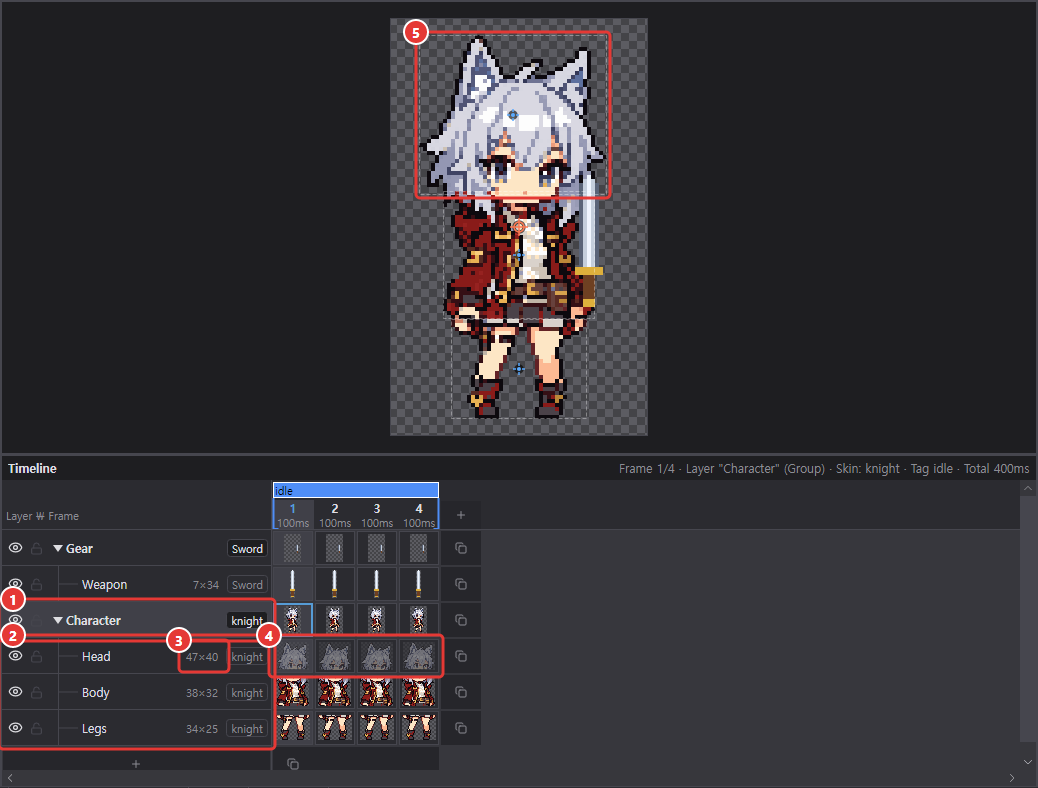The height and width of the screenshot is (788, 1038).
Task: Select the Head layer name
Action: (x=96, y=656)
